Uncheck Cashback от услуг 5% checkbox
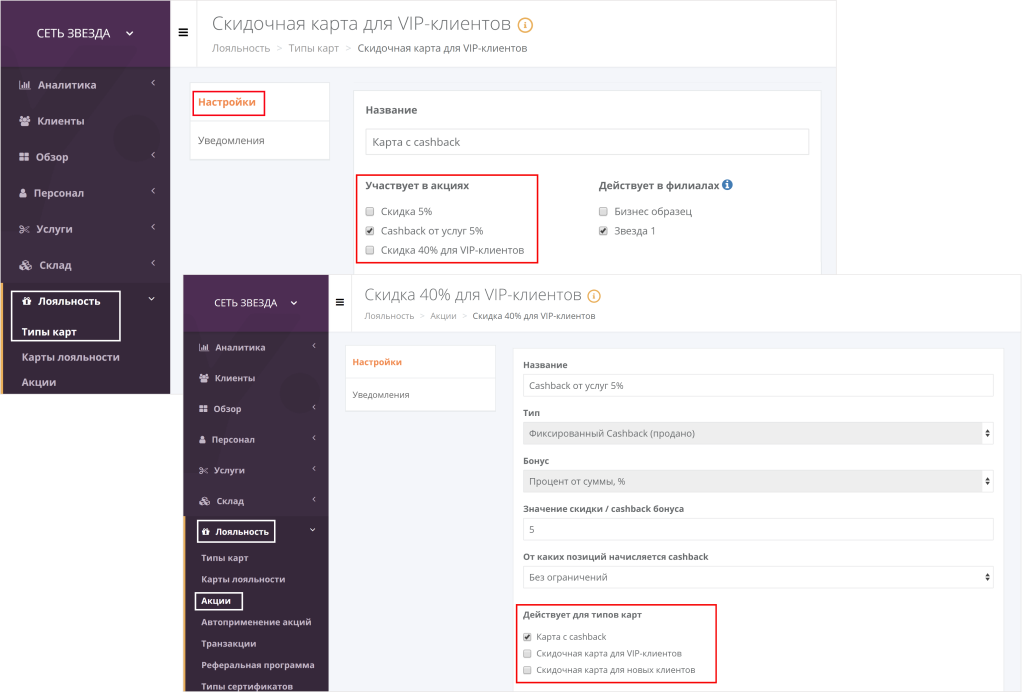Image resolution: width=1022 pixels, height=692 pixels. click(370, 231)
